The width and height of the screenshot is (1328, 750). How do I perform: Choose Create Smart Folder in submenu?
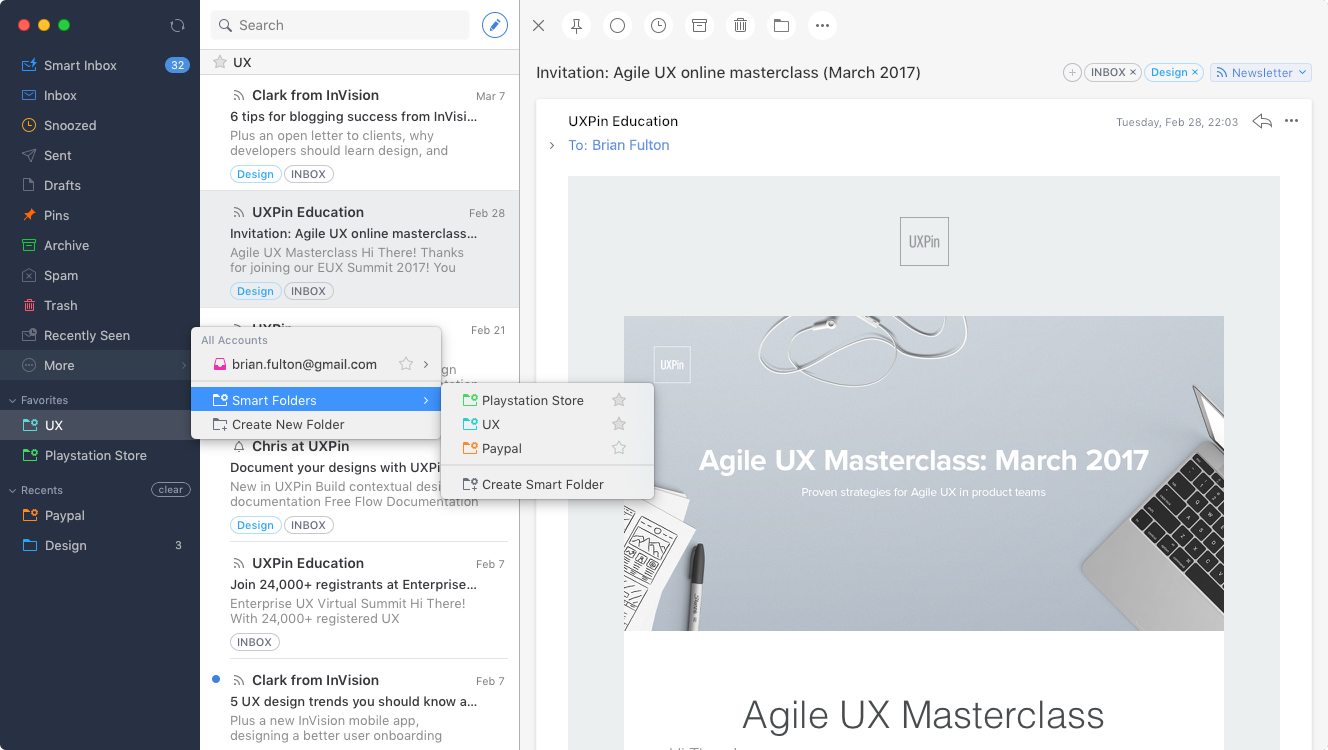pyautogui.click(x=547, y=484)
